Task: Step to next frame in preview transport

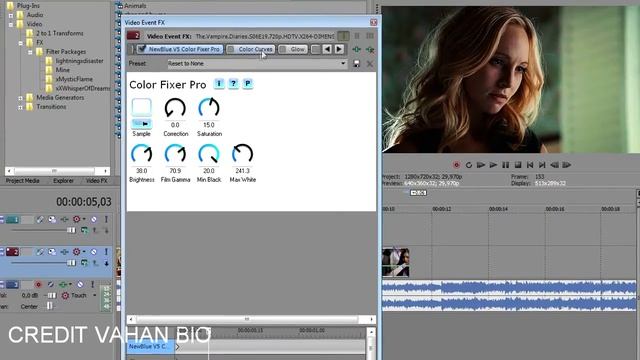Action: click(x=567, y=165)
